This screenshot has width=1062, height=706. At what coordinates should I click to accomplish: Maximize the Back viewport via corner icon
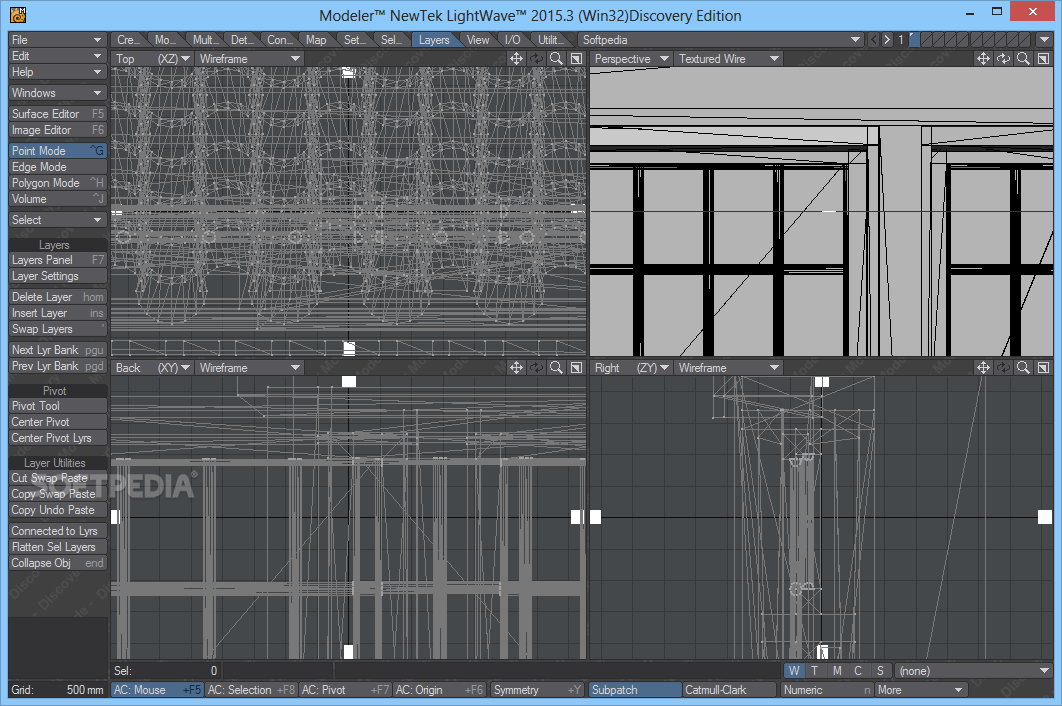coord(576,368)
